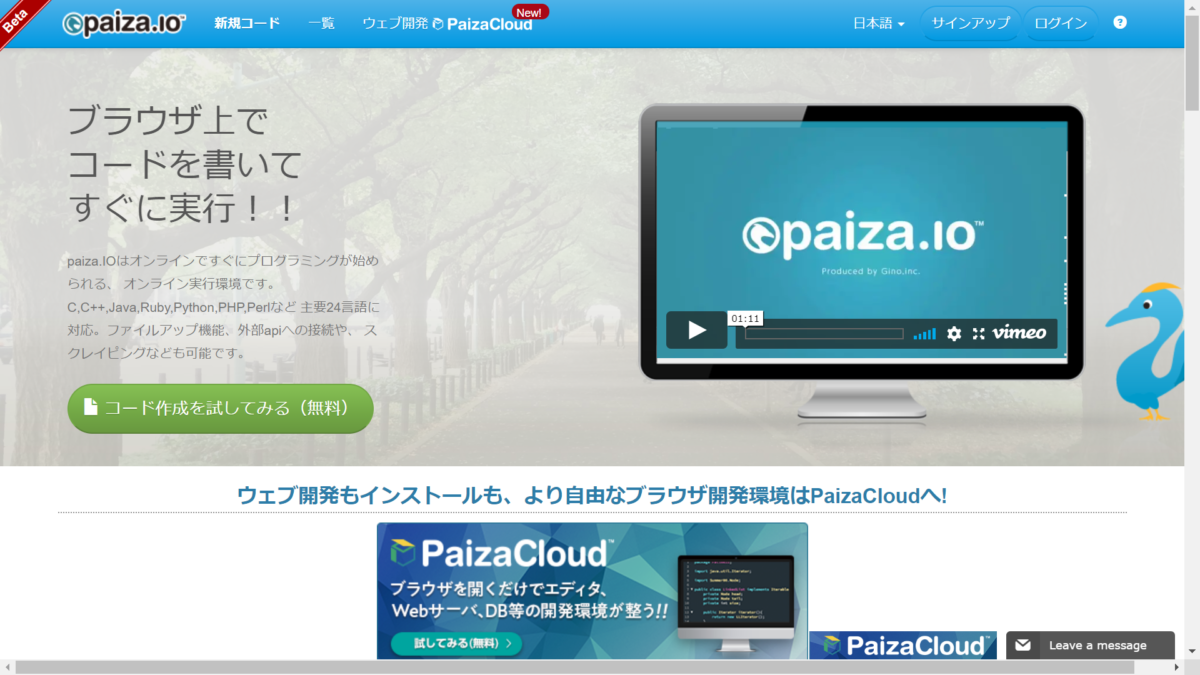
Task: Expand the language selector caret
Action: pos(901,24)
